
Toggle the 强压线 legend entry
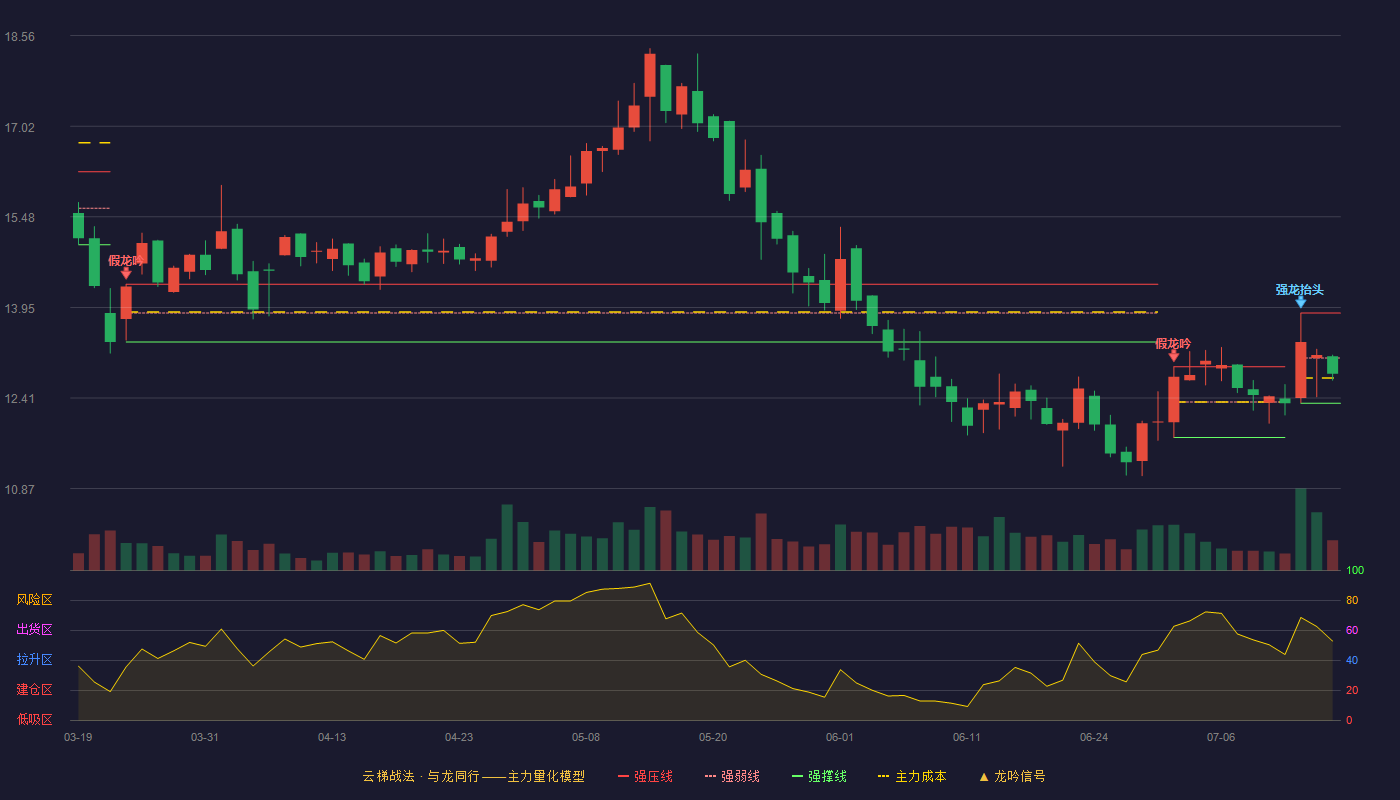645,776
